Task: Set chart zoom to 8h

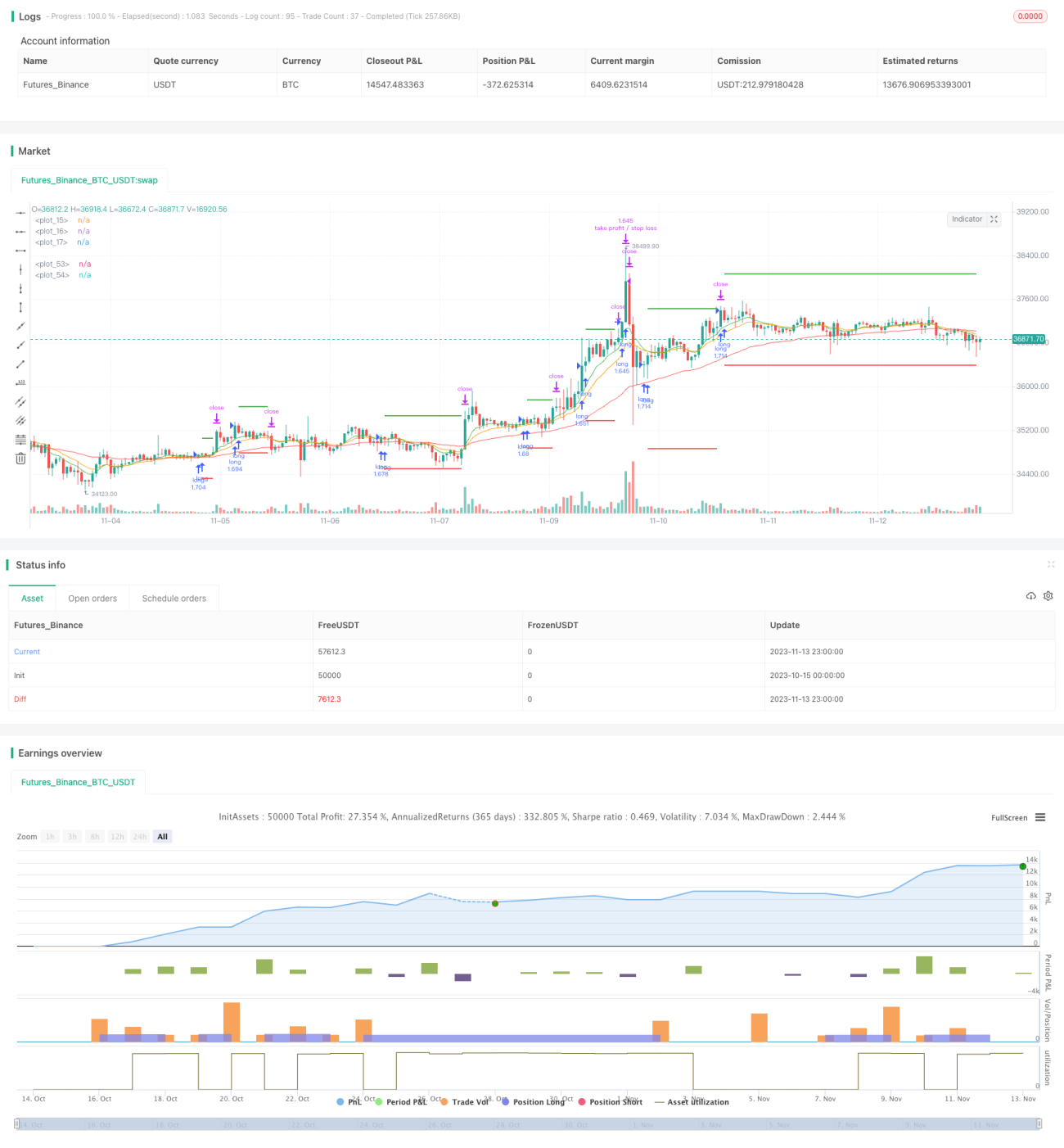Action: [95, 836]
